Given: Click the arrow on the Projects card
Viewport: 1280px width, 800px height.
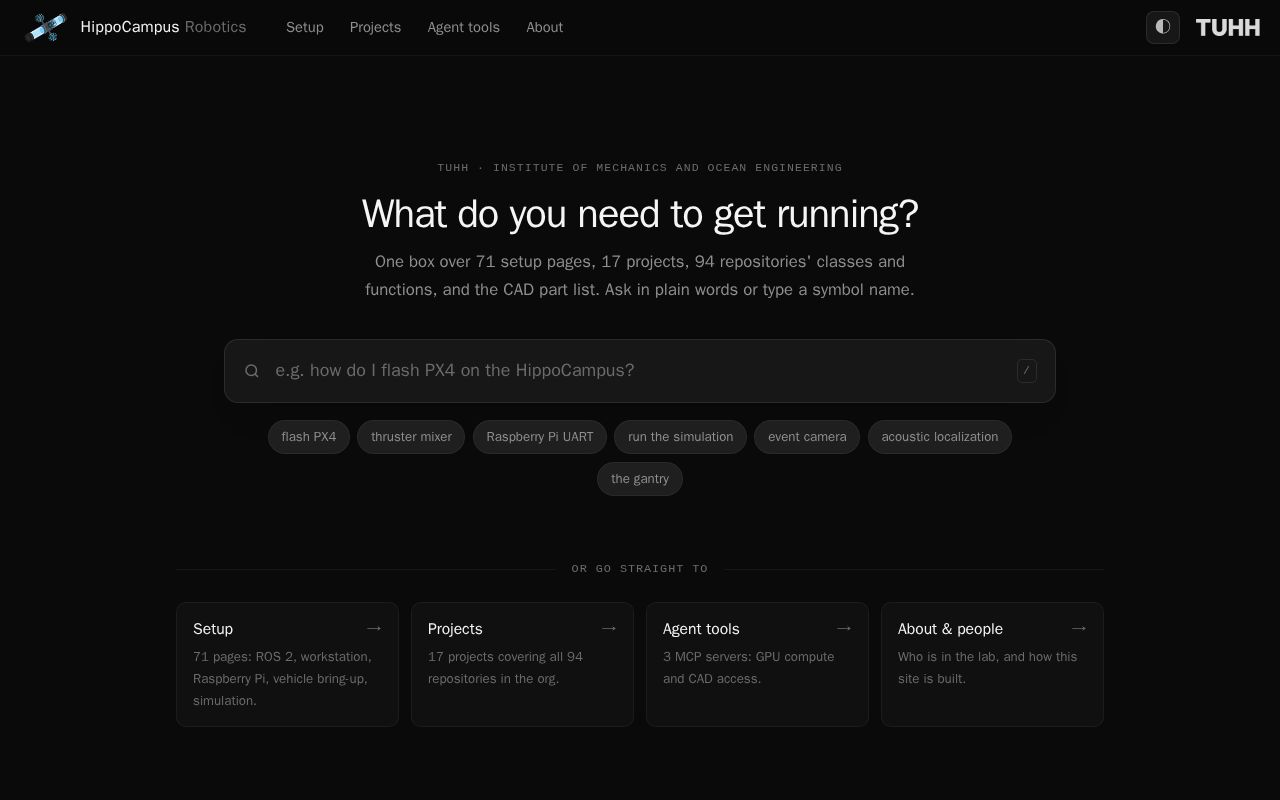Looking at the screenshot, I should (x=609, y=628).
